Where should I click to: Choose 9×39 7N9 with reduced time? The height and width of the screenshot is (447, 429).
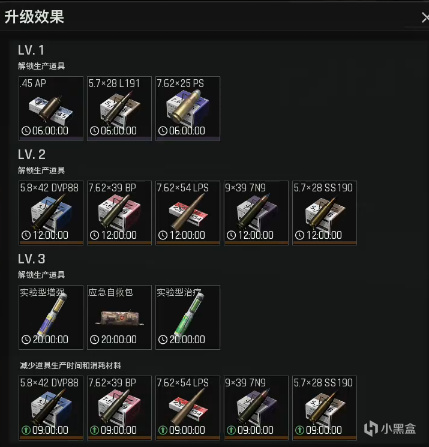tap(256, 408)
